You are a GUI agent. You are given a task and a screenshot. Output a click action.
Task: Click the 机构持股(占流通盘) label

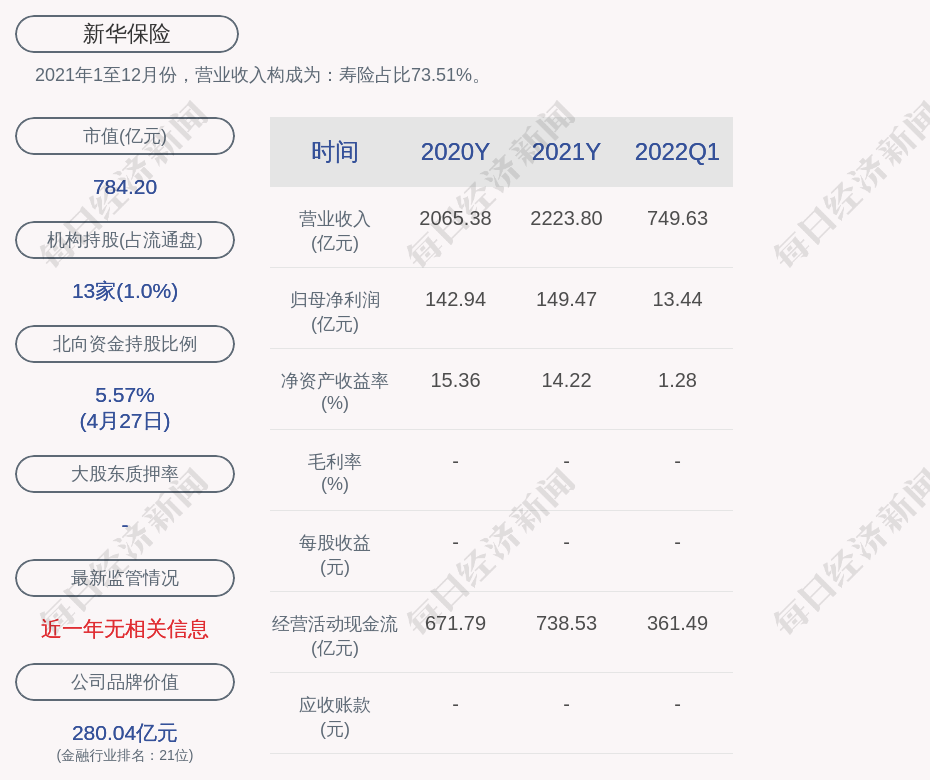coord(125,240)
